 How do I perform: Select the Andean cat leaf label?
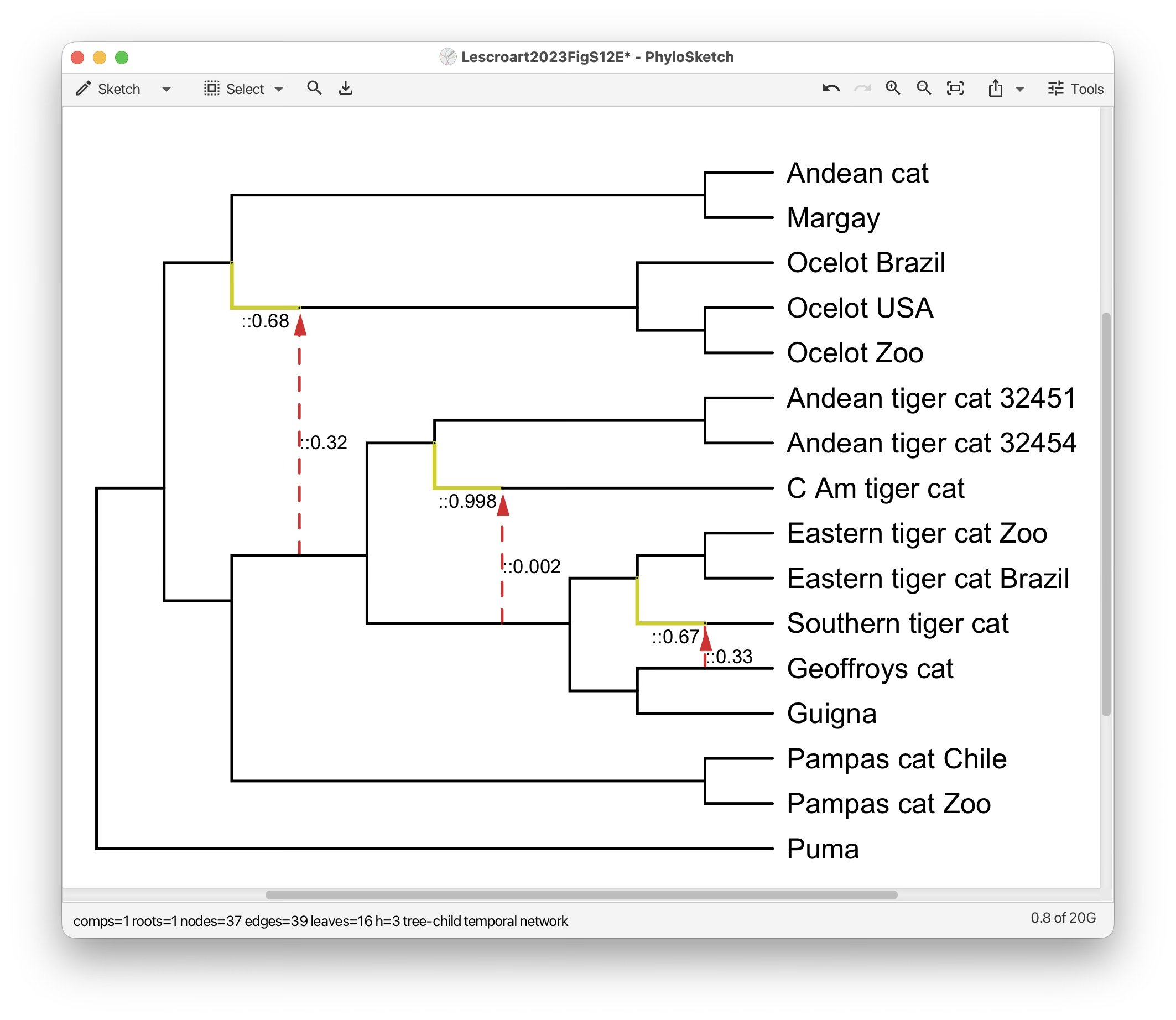tap(857, 173)
